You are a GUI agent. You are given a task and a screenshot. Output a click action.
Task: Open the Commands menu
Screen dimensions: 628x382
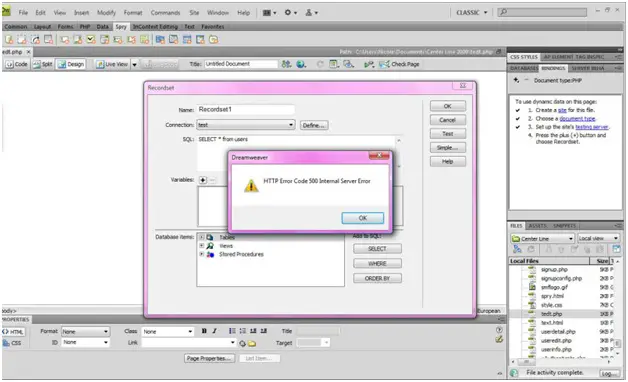pos(165,13)
